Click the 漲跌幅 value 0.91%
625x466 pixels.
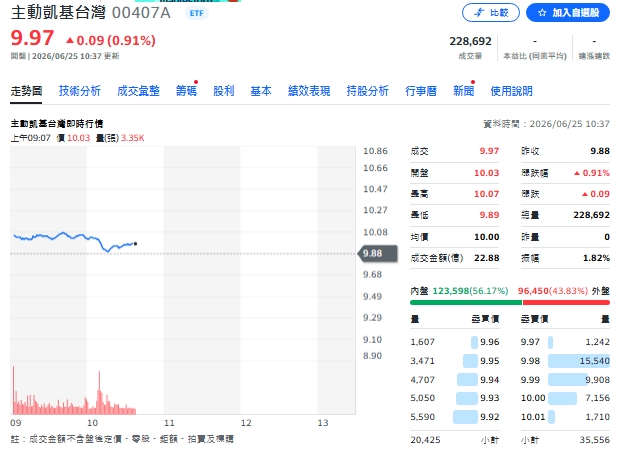pos(592,173)
